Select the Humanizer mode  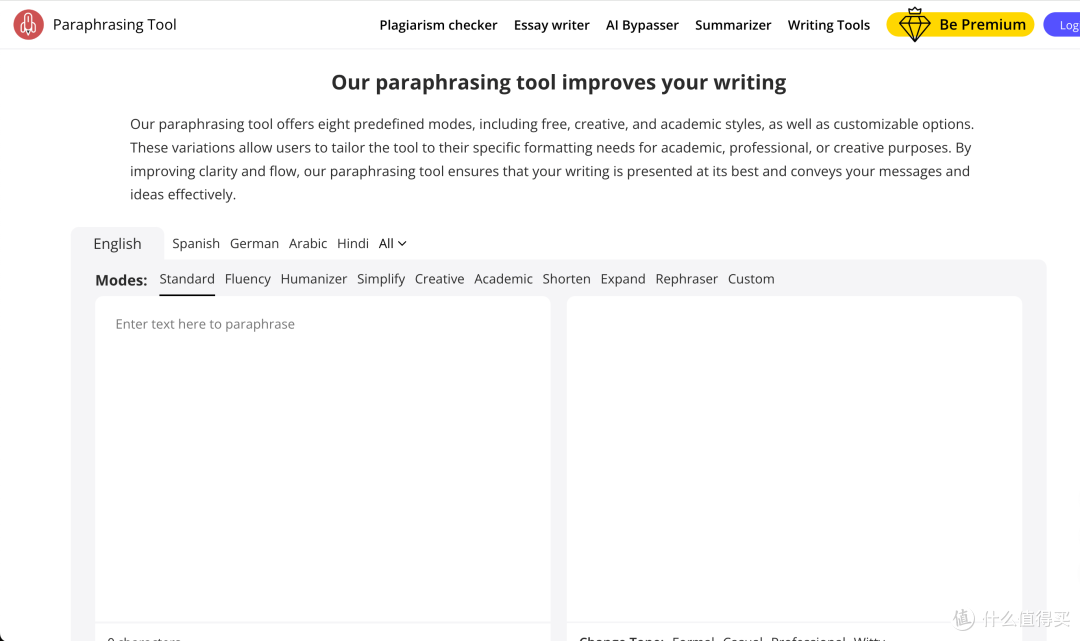pos(313,279)
